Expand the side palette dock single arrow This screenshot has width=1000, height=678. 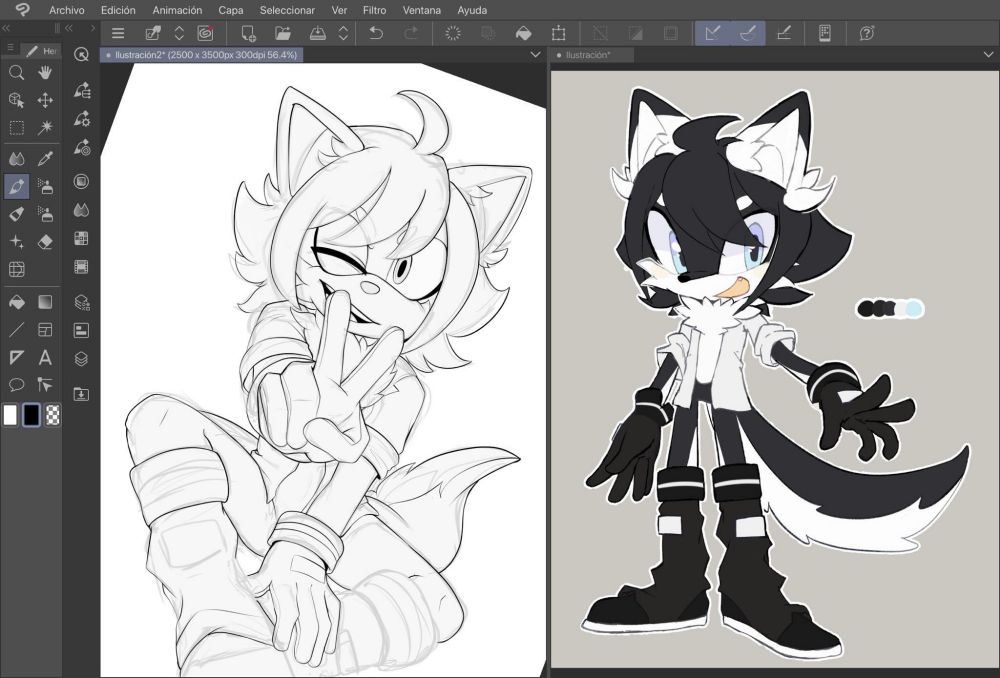(92, 28)
